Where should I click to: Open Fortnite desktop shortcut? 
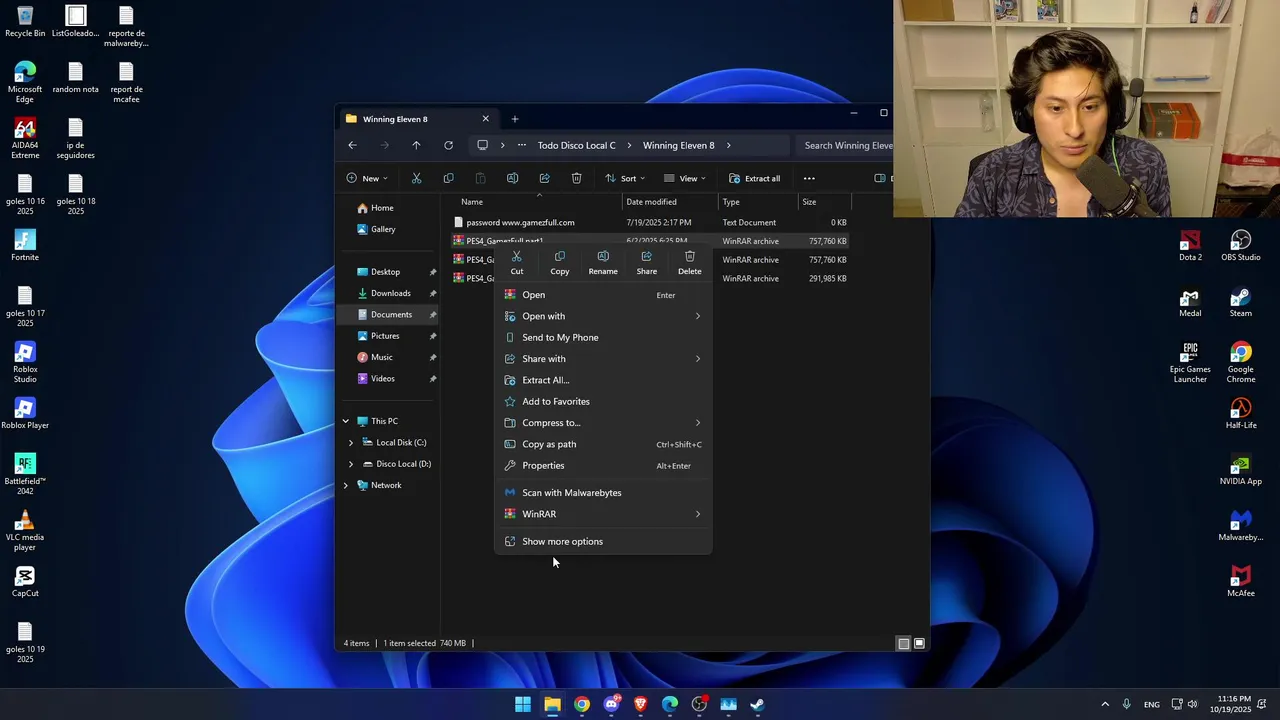click(x=25, y=246)
